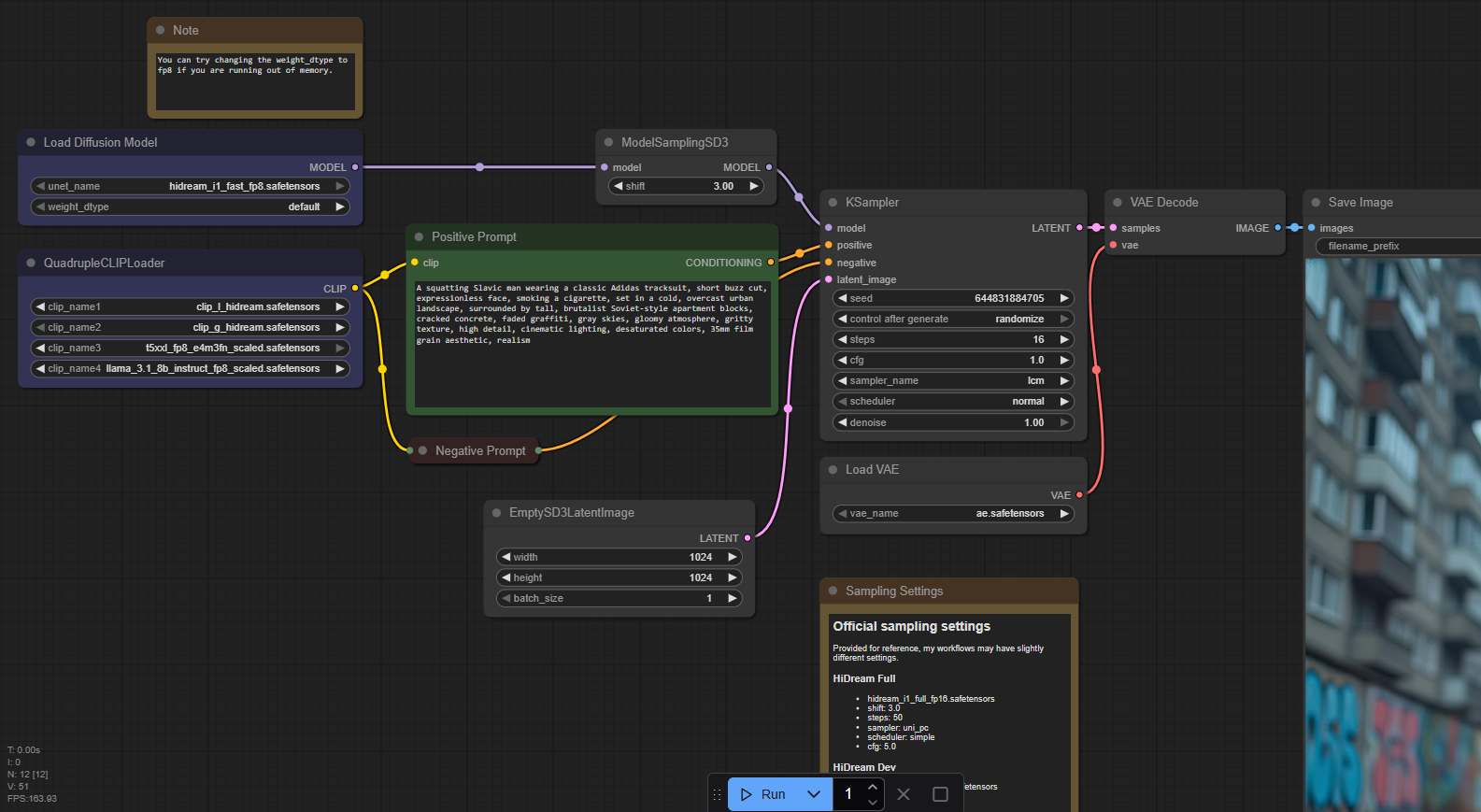1481x812 pixels.
Task: Toggle collapse on Load Diffusion Model node
Action: [31, 143]
